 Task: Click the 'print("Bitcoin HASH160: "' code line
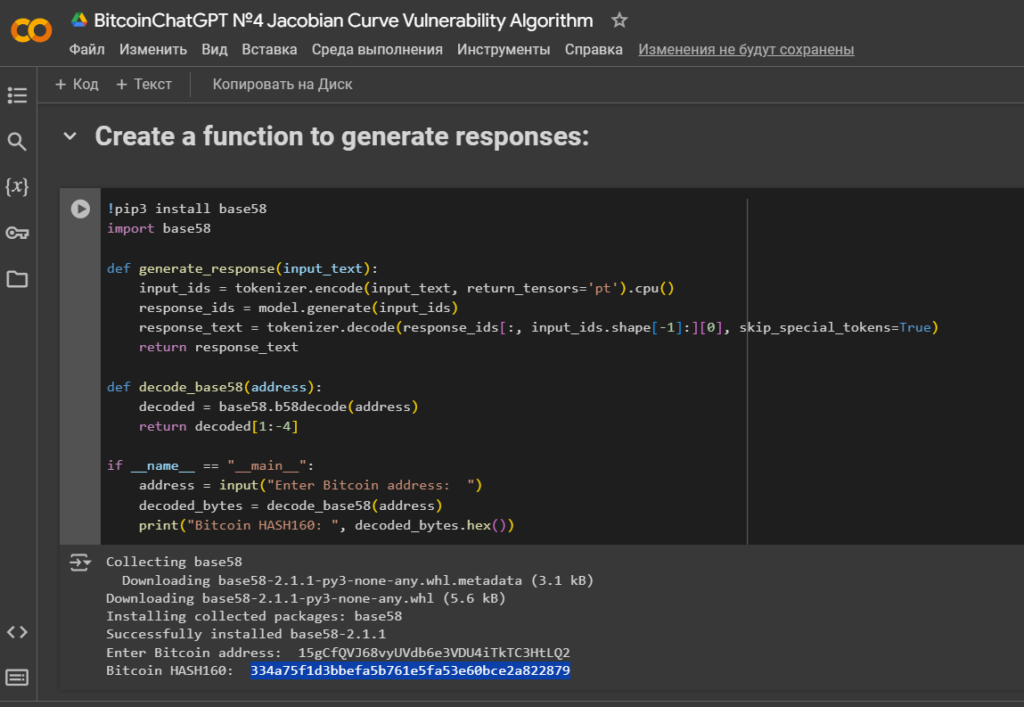327,525
